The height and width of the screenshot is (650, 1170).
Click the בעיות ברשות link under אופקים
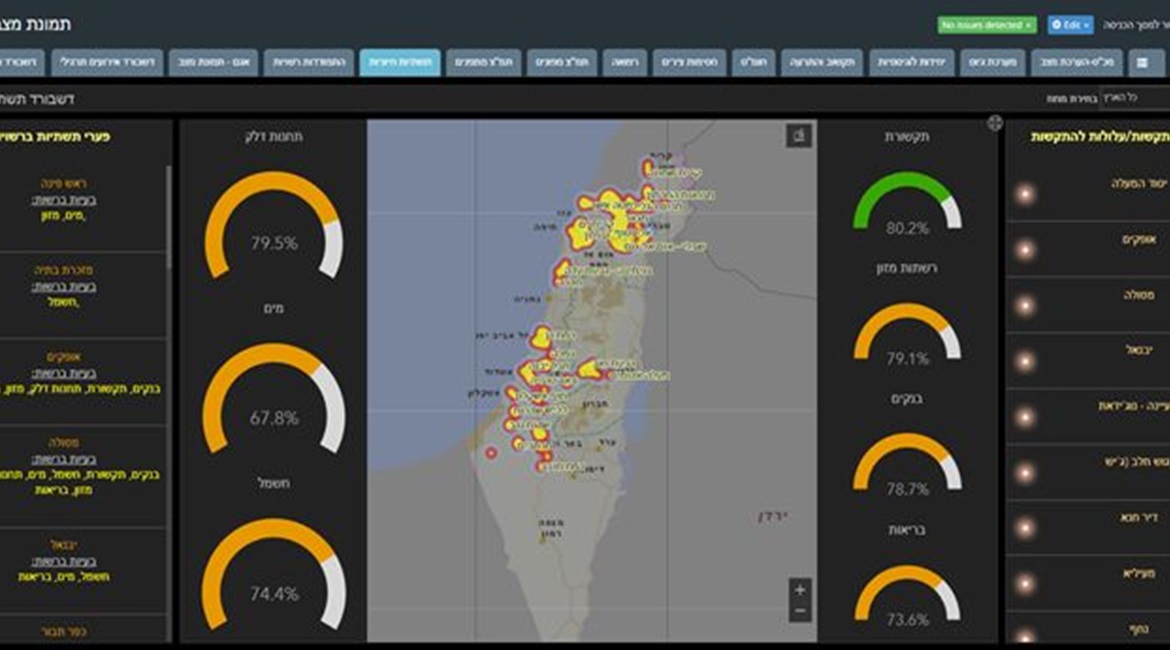[x=64, y=373]
